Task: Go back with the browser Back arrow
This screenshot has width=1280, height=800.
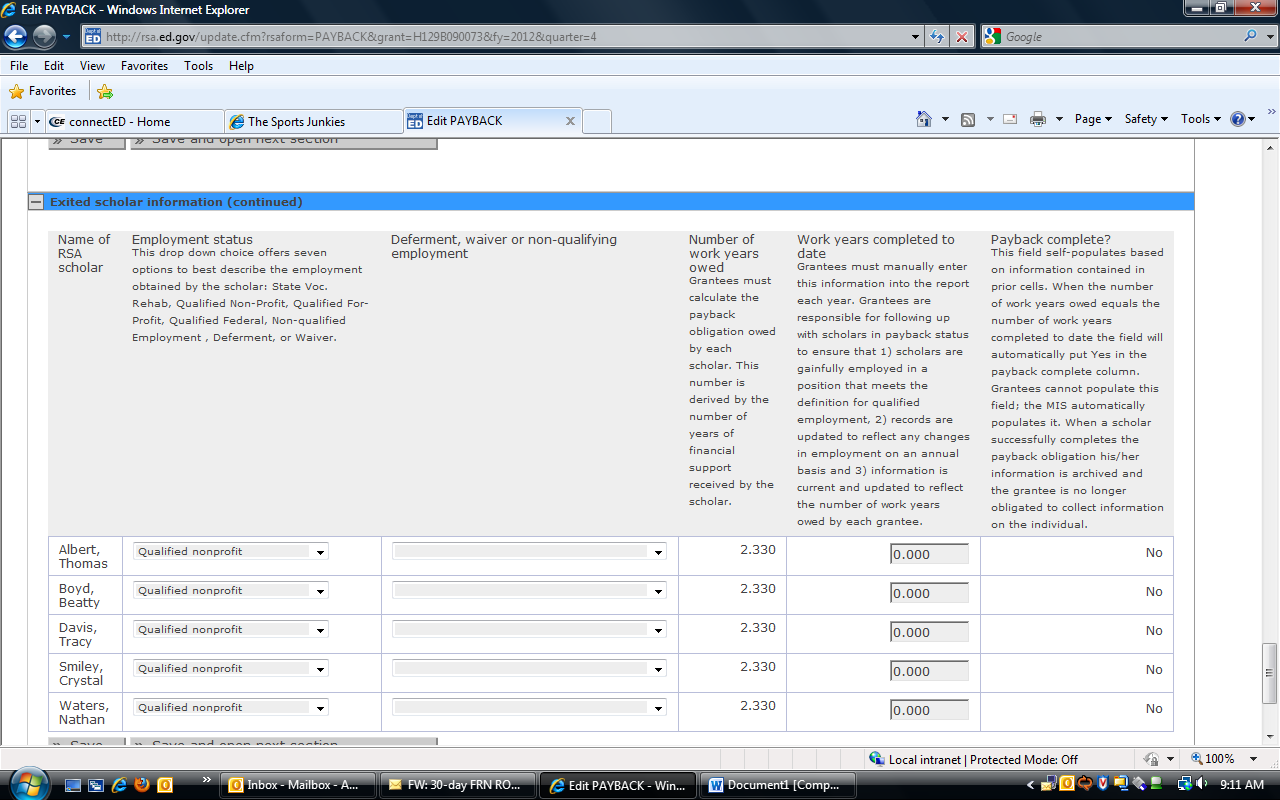Action: [x=16, y=37]
